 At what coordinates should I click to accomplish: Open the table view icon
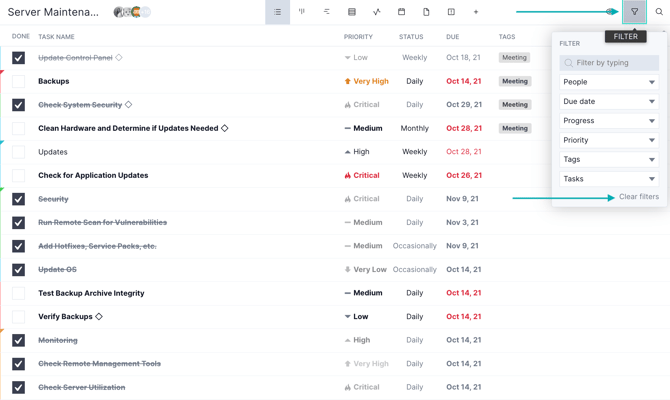click(x=352, y=12)
